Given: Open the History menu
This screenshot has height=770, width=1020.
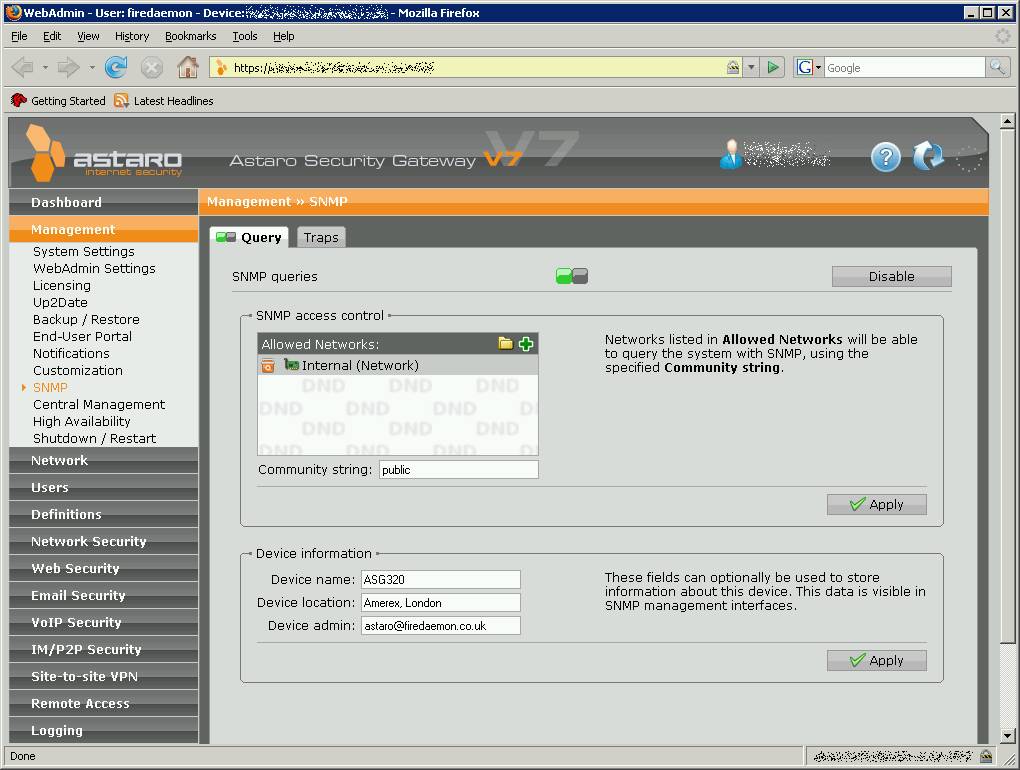Looking at the screenshot, I should [x=132, y=36].
